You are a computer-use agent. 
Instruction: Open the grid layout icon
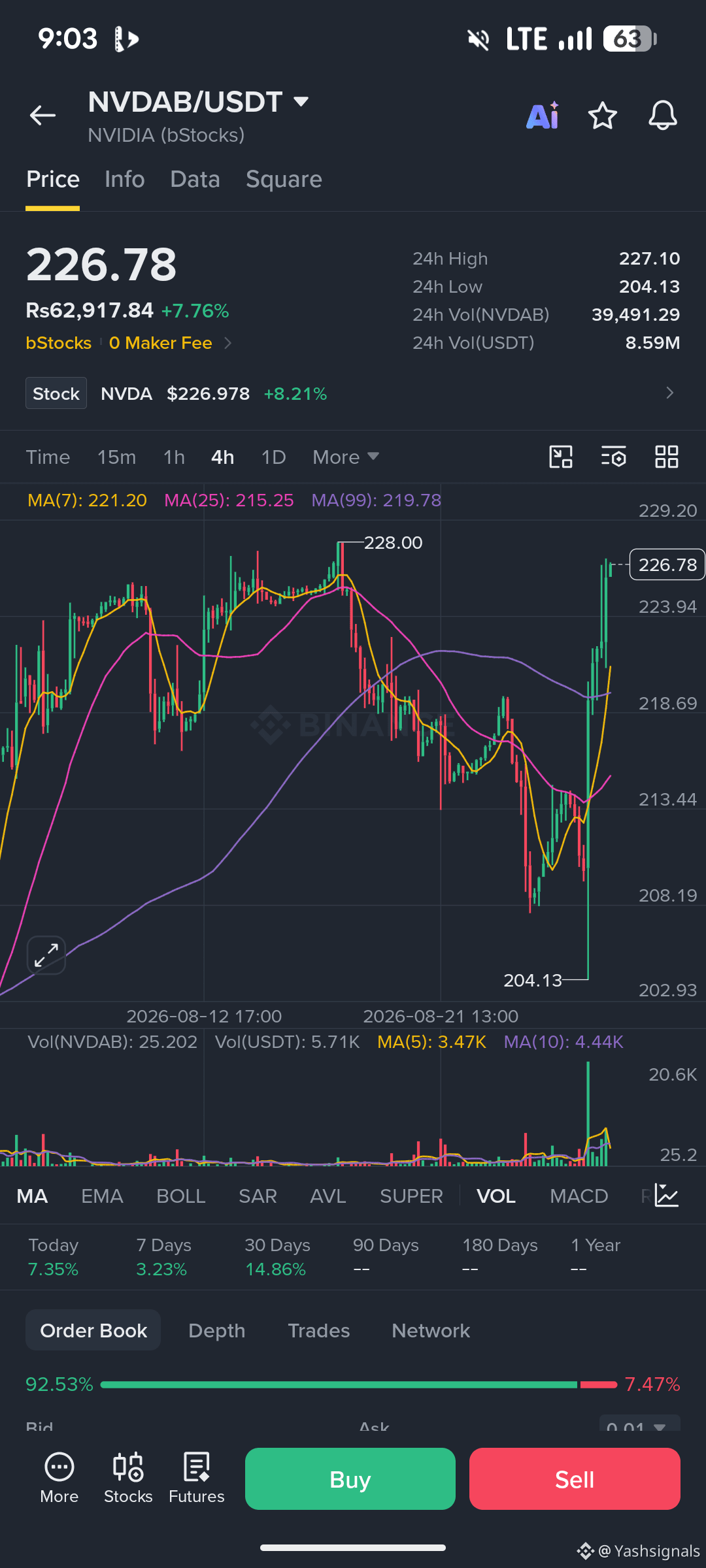[x=667, y=457]
